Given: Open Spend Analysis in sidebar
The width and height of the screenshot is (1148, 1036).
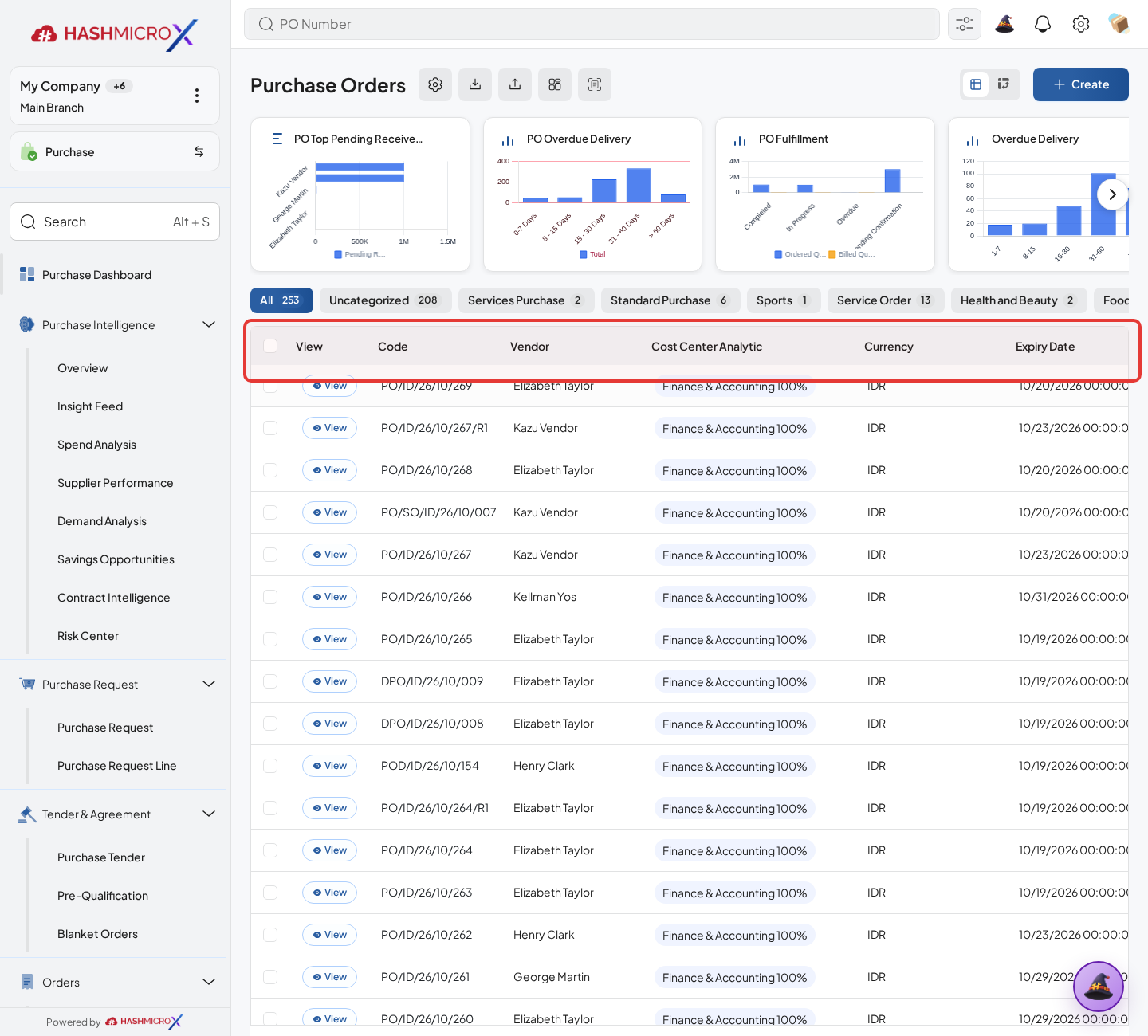Looking at the screenshot, I should 96,445.
